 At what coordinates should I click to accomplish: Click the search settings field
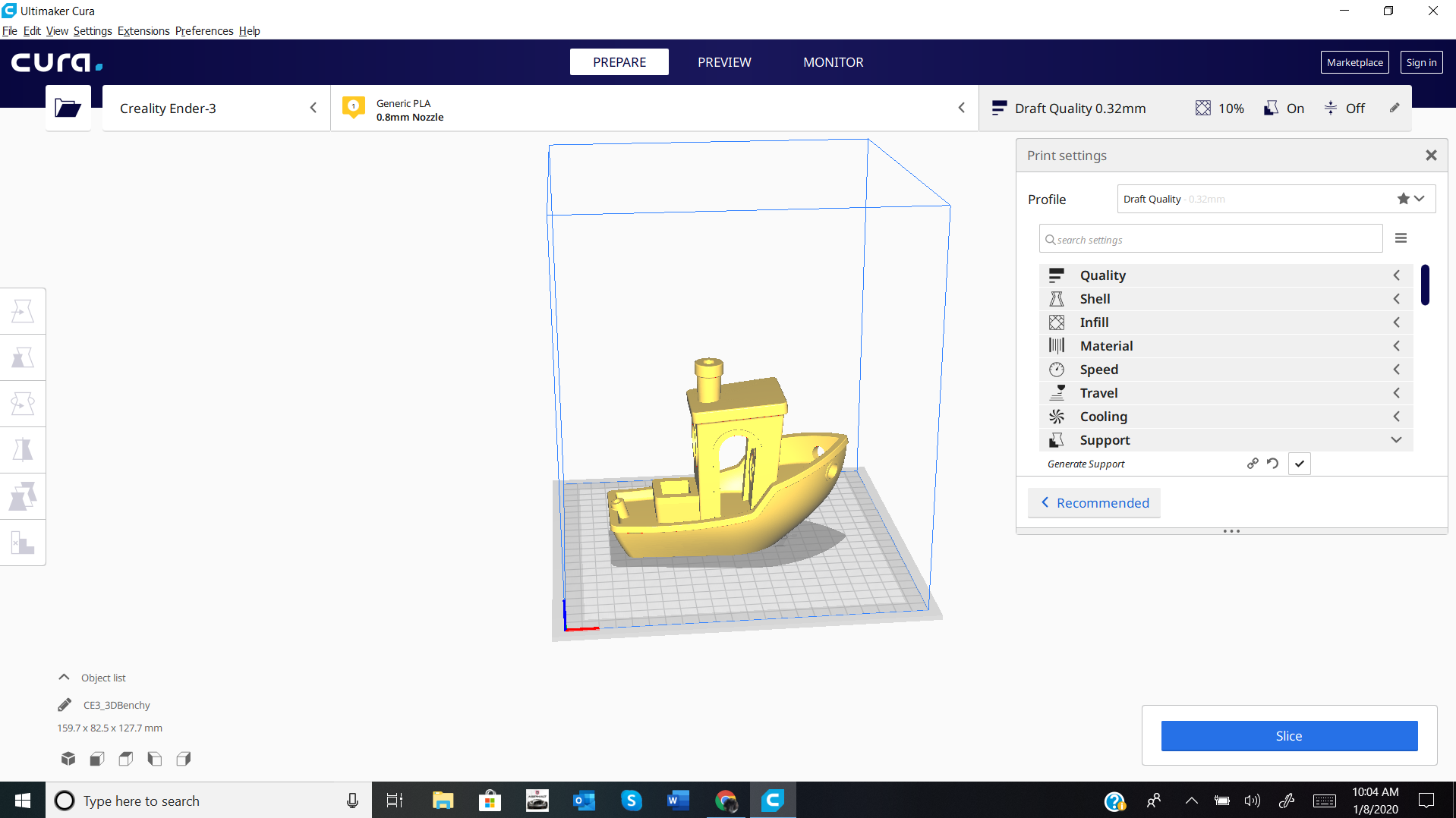tap(1210, 239)
